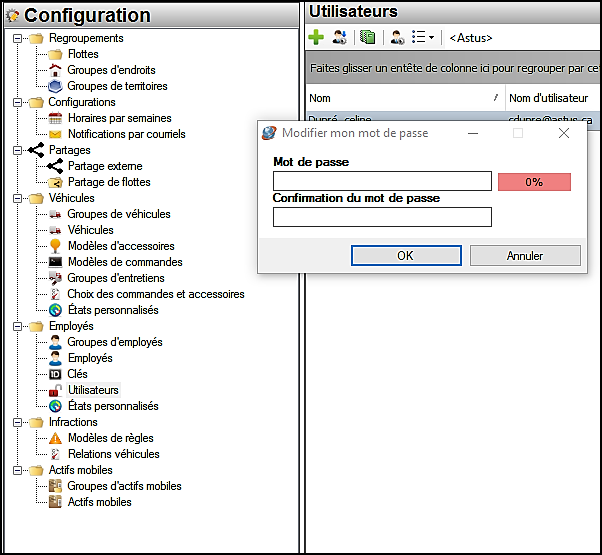Open Modèles d'accessoires in Véhicules
Viewport: 602px width, 555px height.
120,246
